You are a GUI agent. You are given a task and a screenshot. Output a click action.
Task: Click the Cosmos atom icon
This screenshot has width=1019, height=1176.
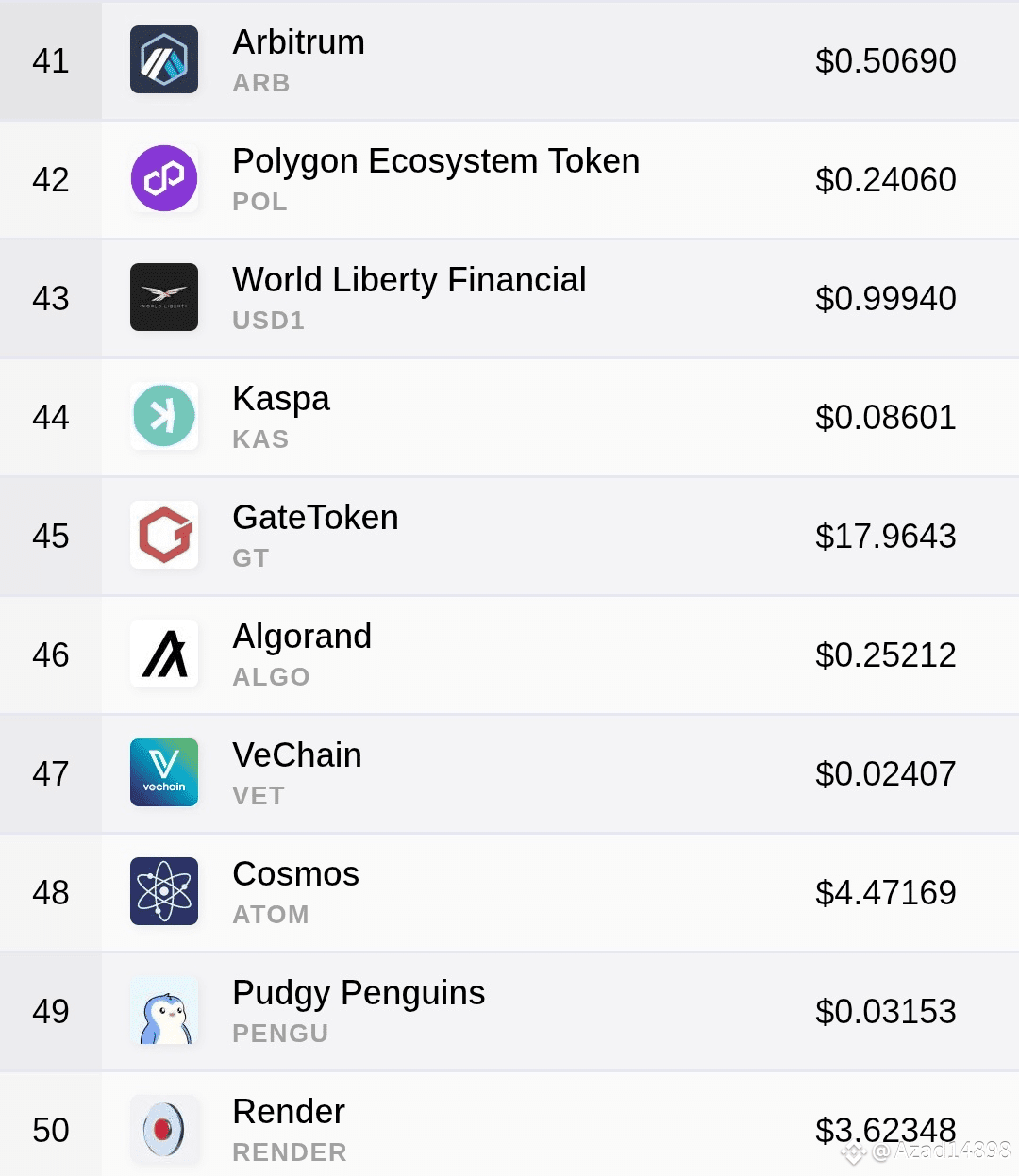[x=164, y=891]
